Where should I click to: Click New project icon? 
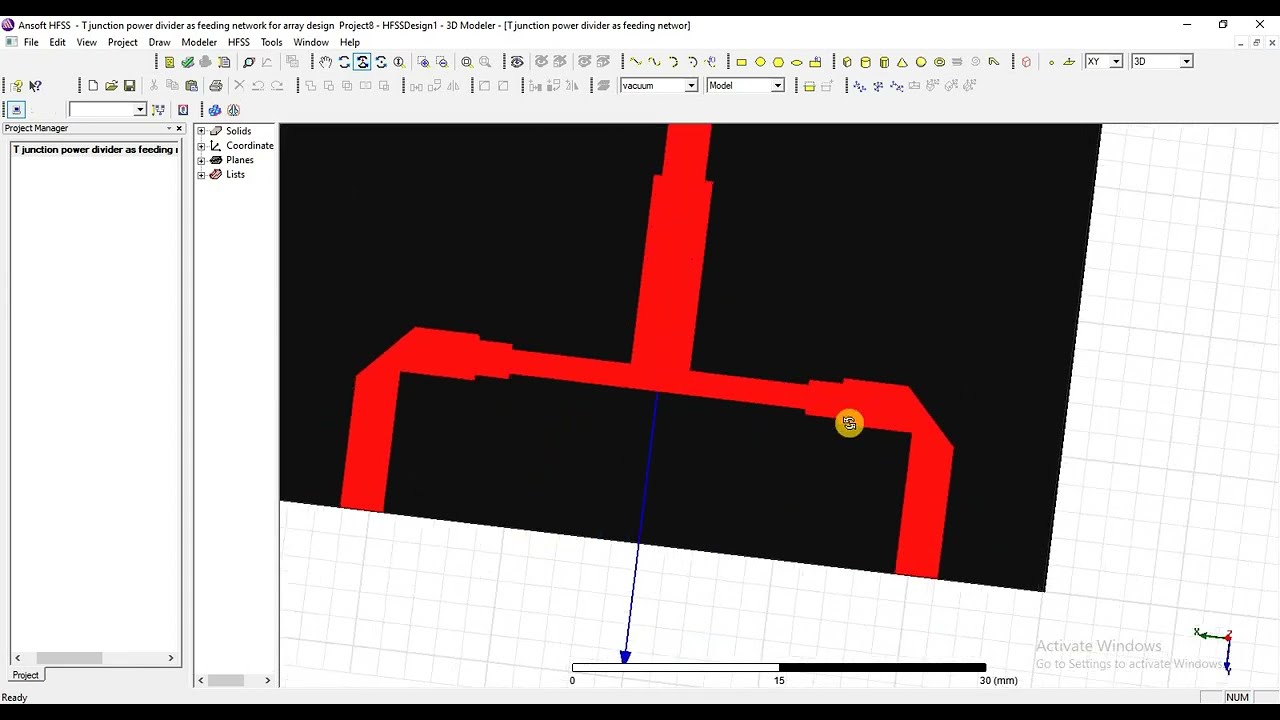pyautogui.click(x=93, y=86)
